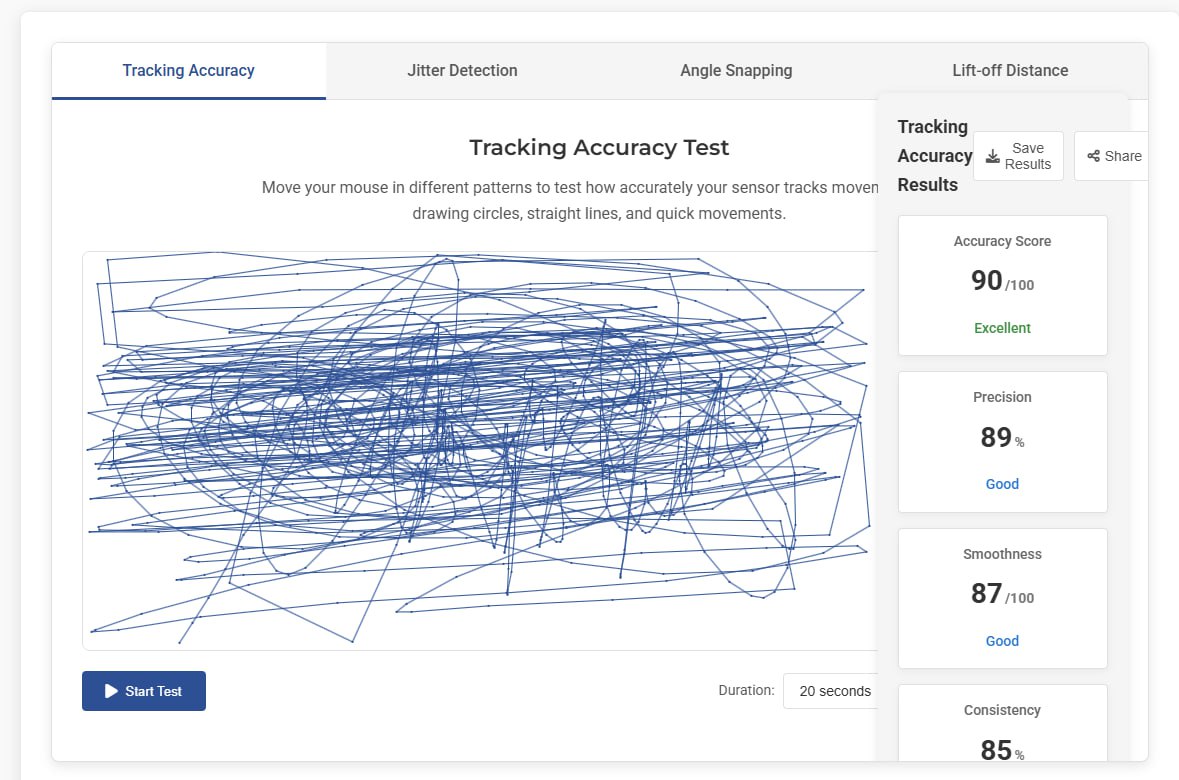
Task: Open the Duration dropdown showing 20 seconds
Action: (834, 691)
